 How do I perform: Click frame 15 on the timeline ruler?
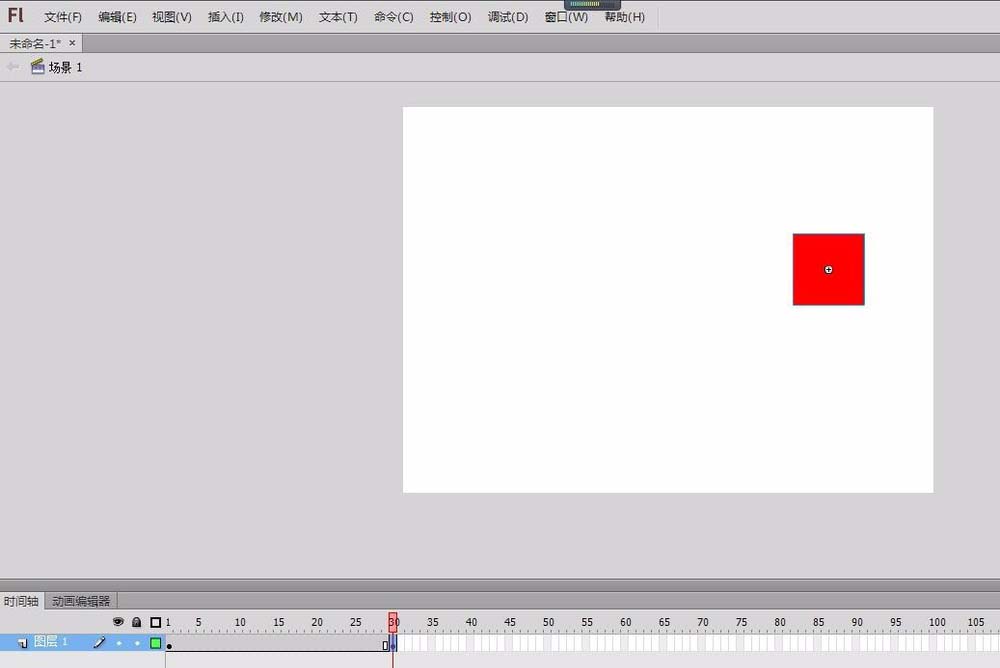pos(279,622)
